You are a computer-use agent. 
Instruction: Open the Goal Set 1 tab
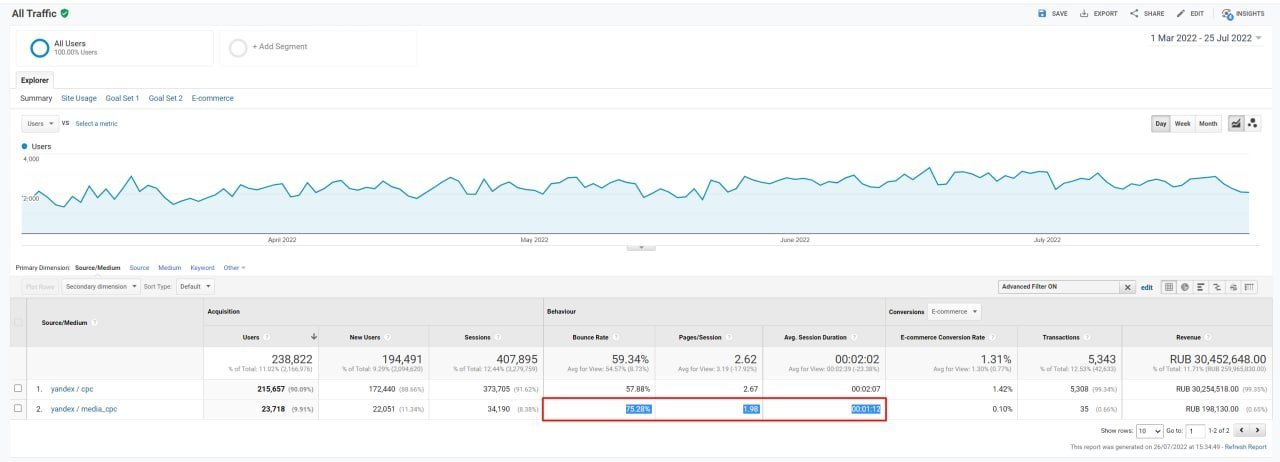click(122, 98)
